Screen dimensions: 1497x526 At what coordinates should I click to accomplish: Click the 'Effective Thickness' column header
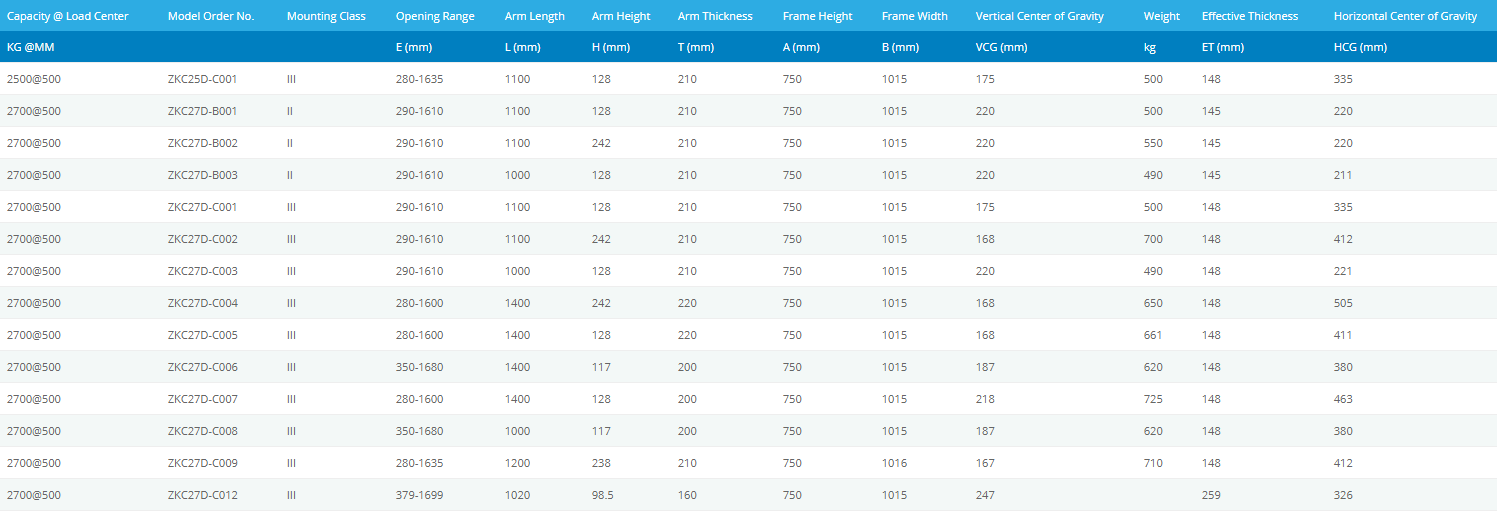click(1250, 16)
